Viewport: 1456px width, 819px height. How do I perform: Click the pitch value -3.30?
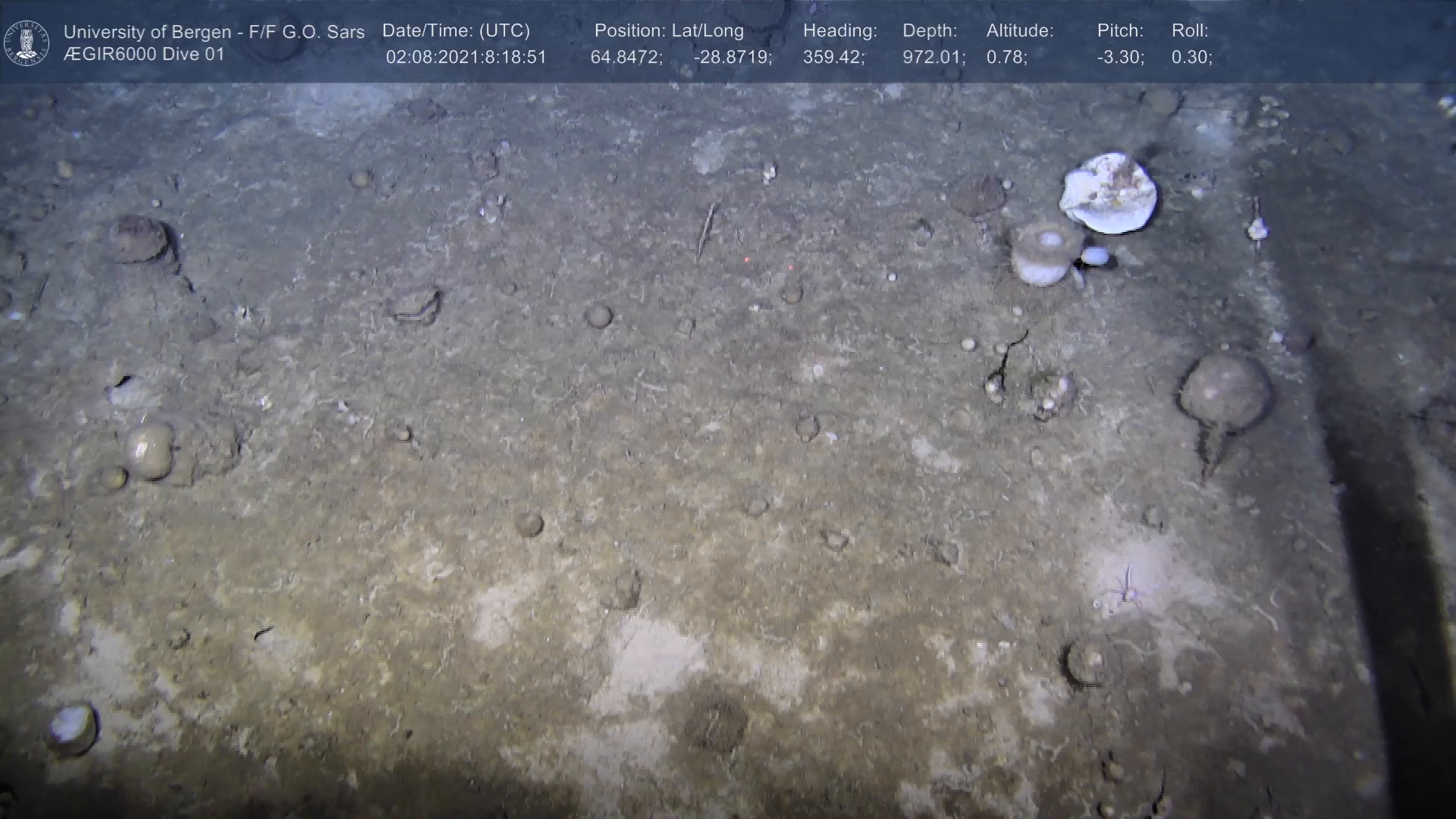[x=1120, y=58]
